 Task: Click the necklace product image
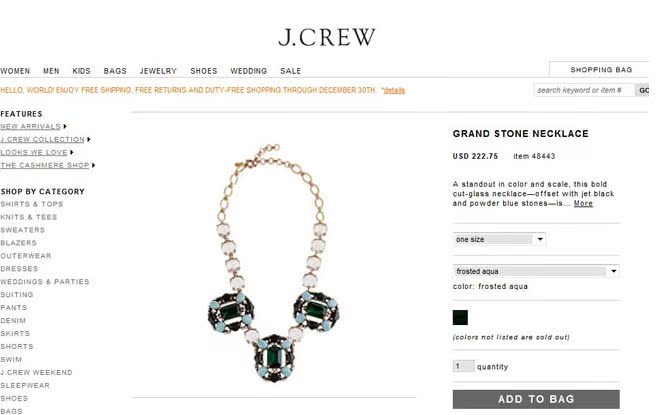tap(274, 263)
